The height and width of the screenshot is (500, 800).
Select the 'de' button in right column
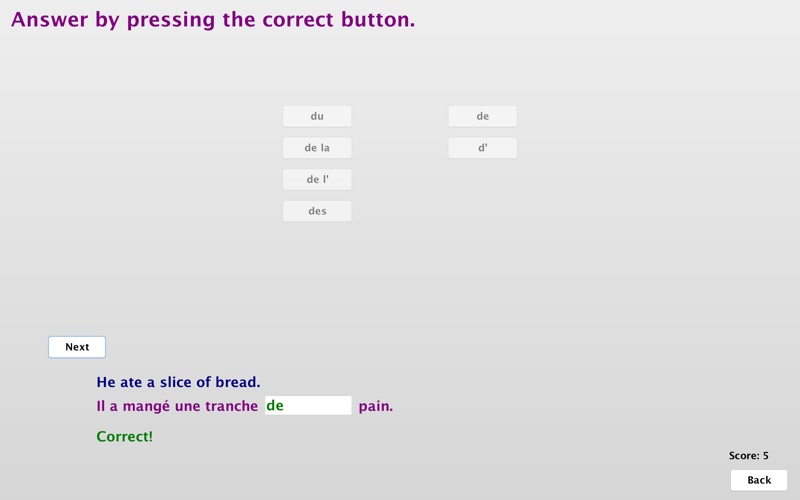pyautogui.click(x=483, y=116)
